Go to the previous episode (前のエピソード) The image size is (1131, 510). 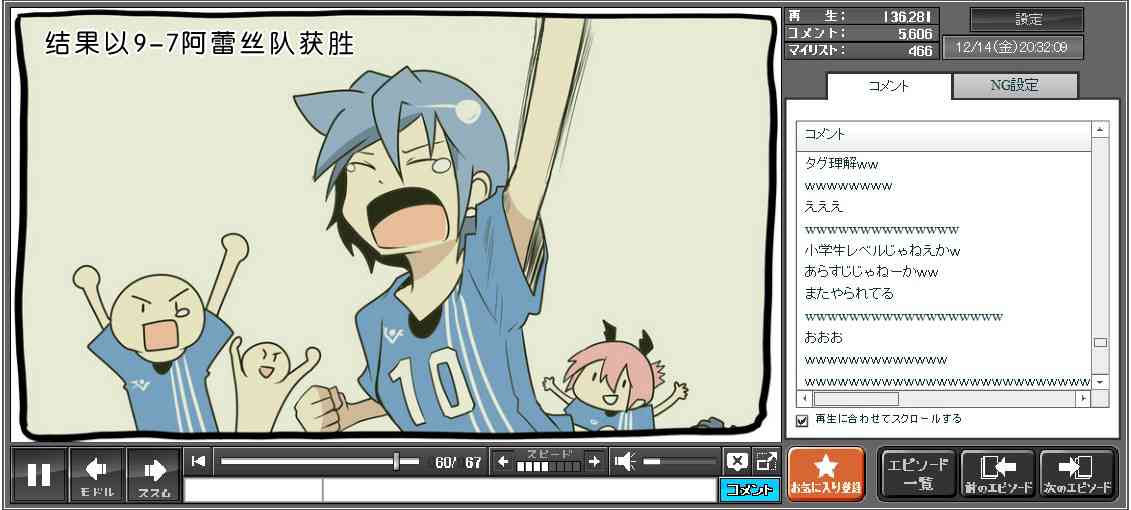click(x=997, y=474)
